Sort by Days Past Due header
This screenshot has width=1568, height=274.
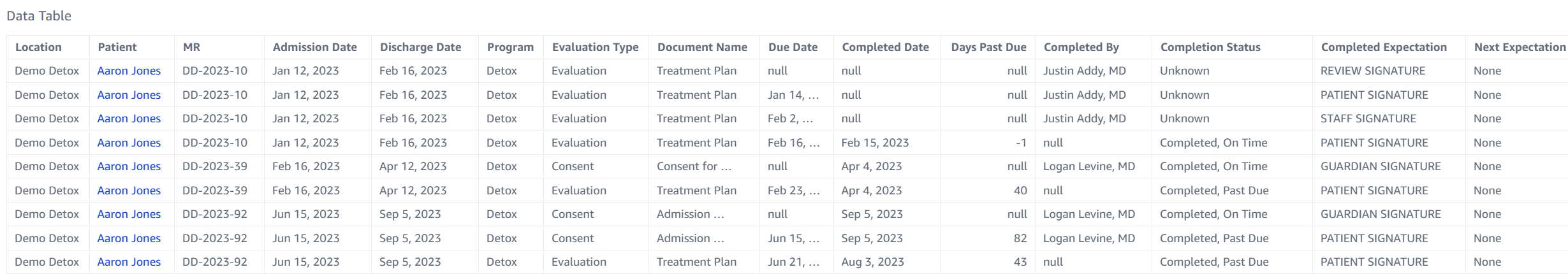coord(988,47)
